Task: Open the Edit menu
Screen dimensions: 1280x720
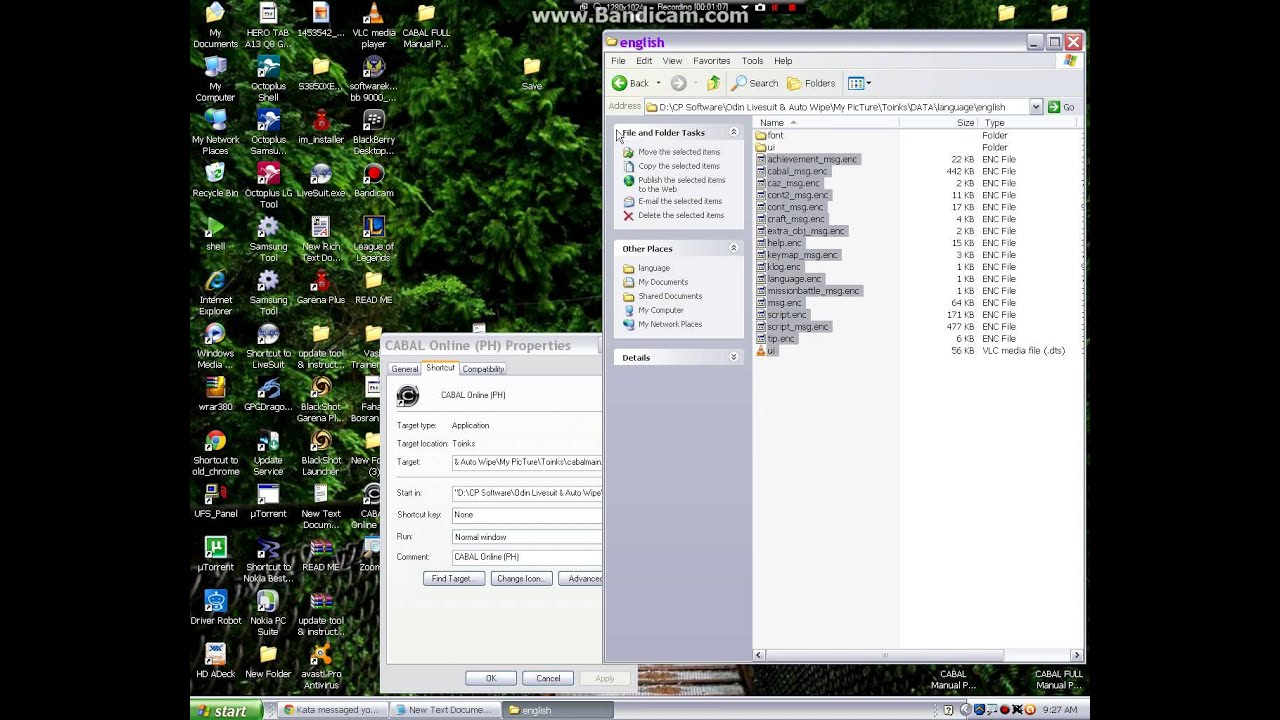Action: coord(644,61)
